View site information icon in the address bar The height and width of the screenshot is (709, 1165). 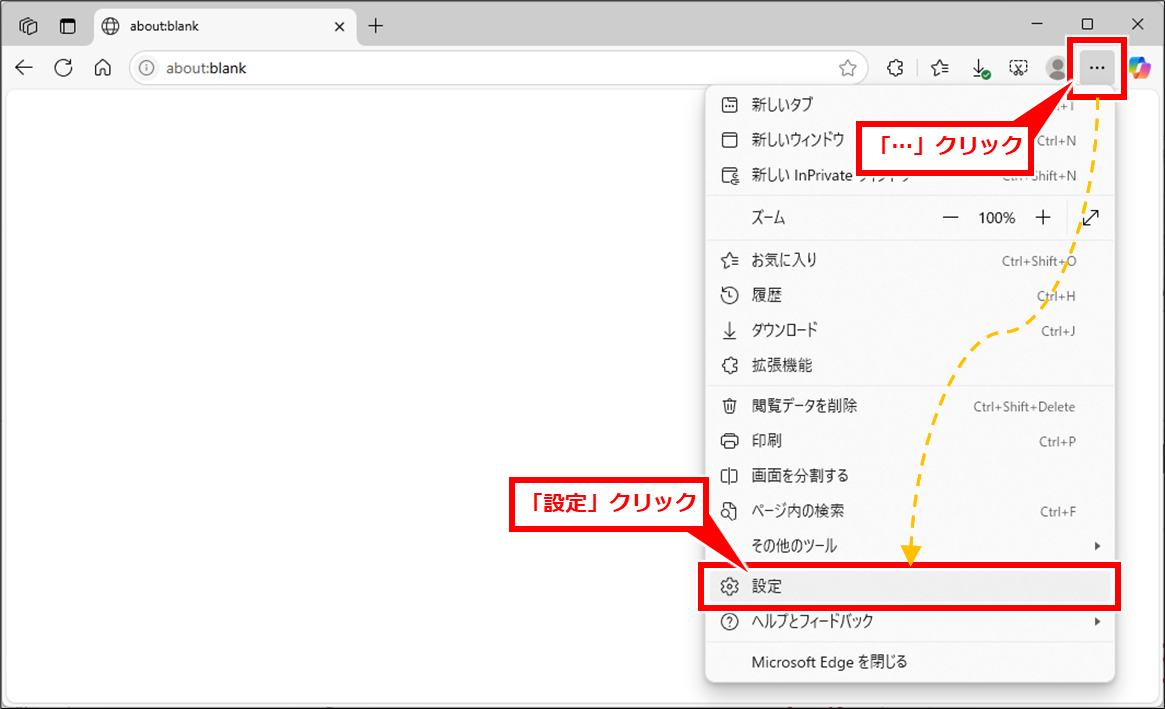147,68
